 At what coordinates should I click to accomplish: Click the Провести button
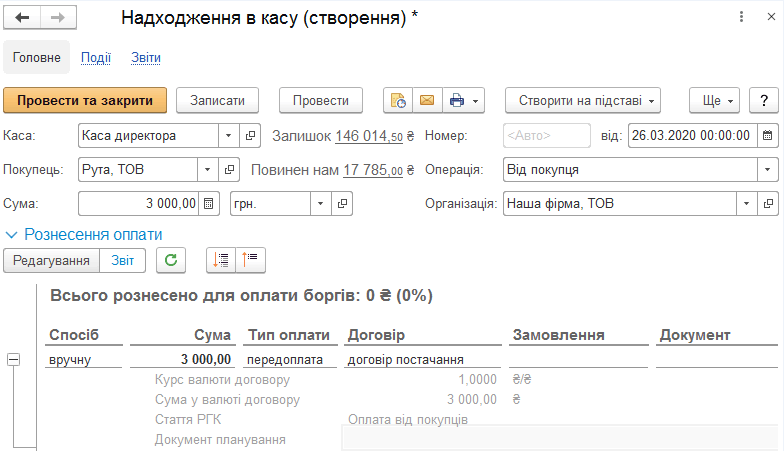[321, 100]
